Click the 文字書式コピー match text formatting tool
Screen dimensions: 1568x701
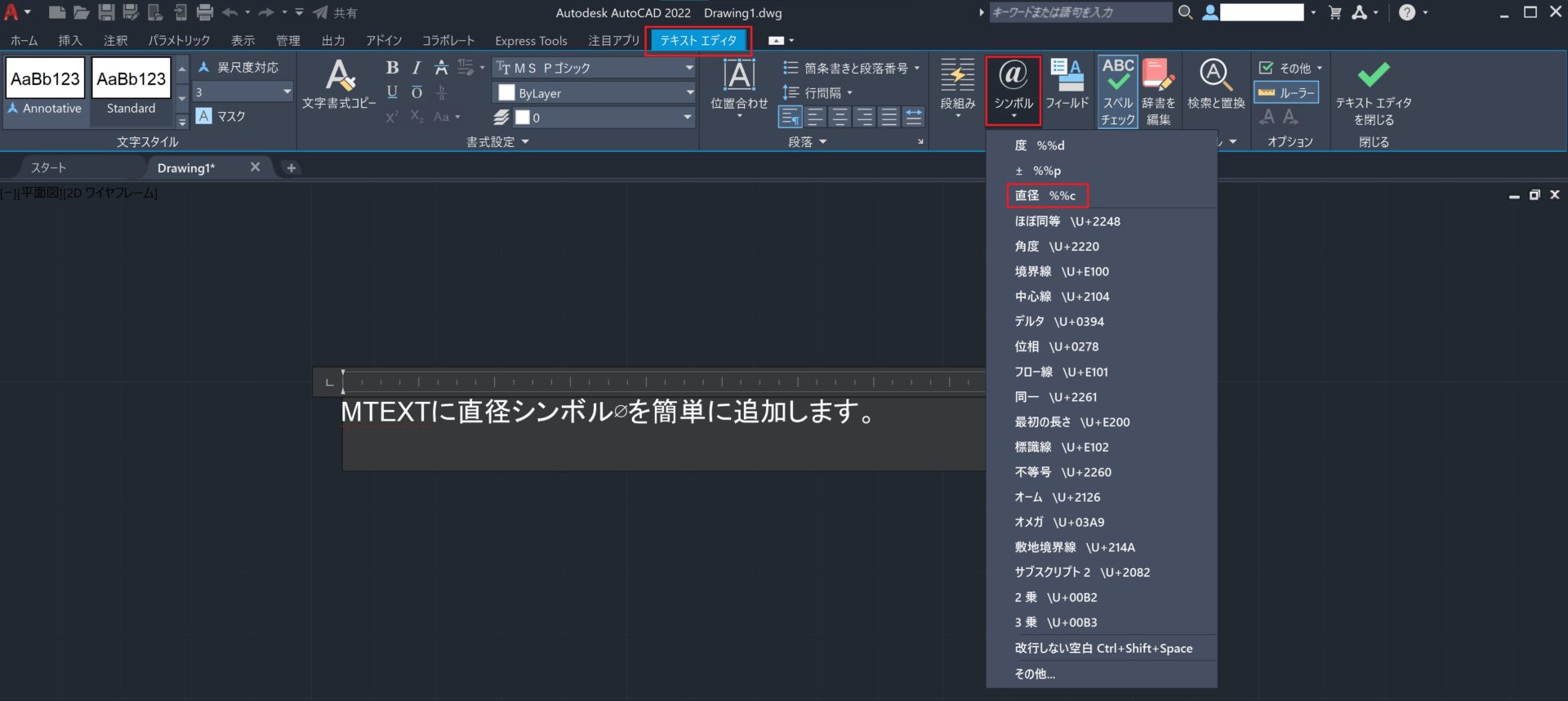339,84
